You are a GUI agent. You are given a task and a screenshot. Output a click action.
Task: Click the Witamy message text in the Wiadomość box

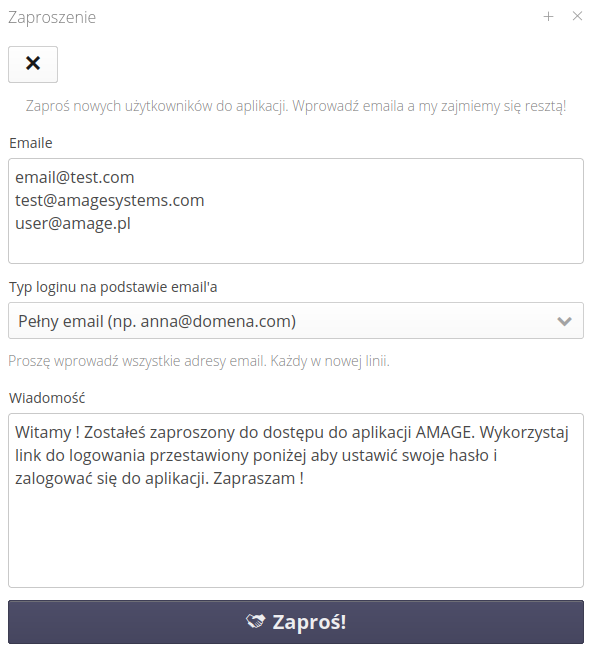tap(292, 455)
